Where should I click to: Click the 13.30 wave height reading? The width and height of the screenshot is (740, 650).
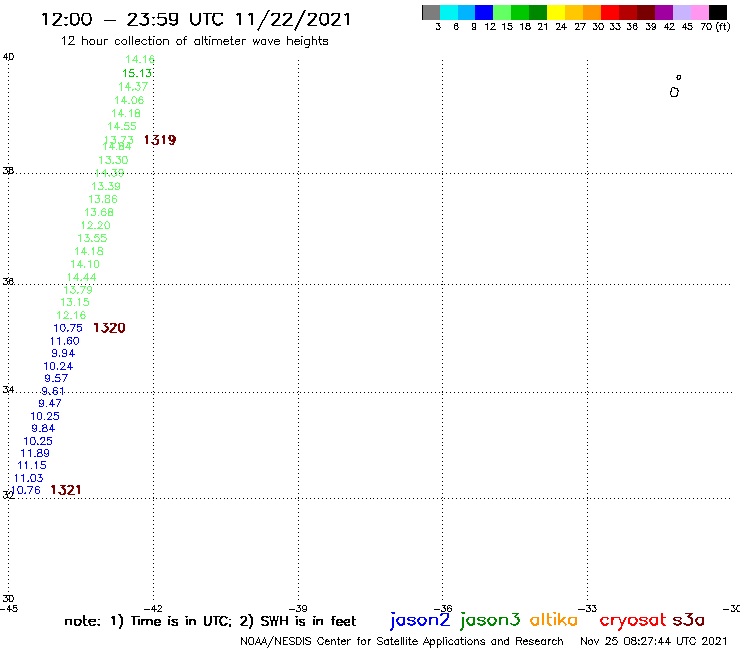pyautogui.click(x=113, y=160)
